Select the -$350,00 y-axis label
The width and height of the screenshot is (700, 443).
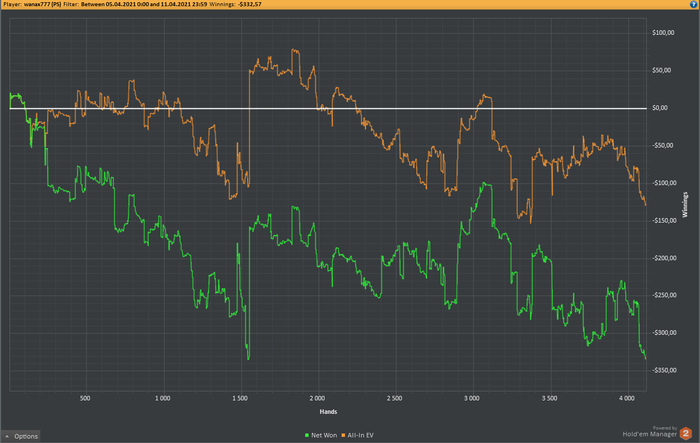[x=664, y=370]
